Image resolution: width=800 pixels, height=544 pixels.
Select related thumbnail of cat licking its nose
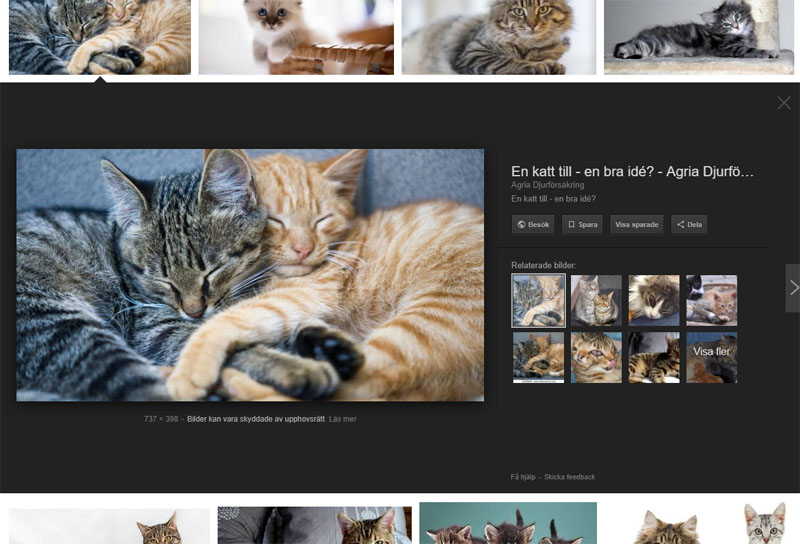596,358
